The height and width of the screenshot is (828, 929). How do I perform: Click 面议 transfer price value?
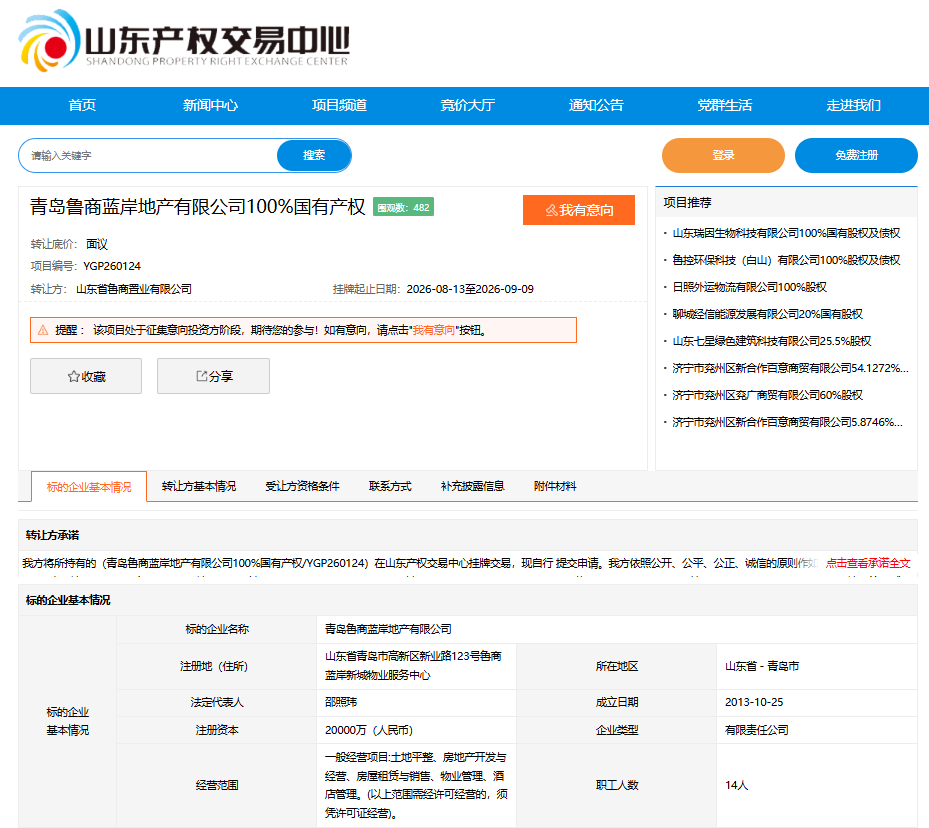coord(97,244)
